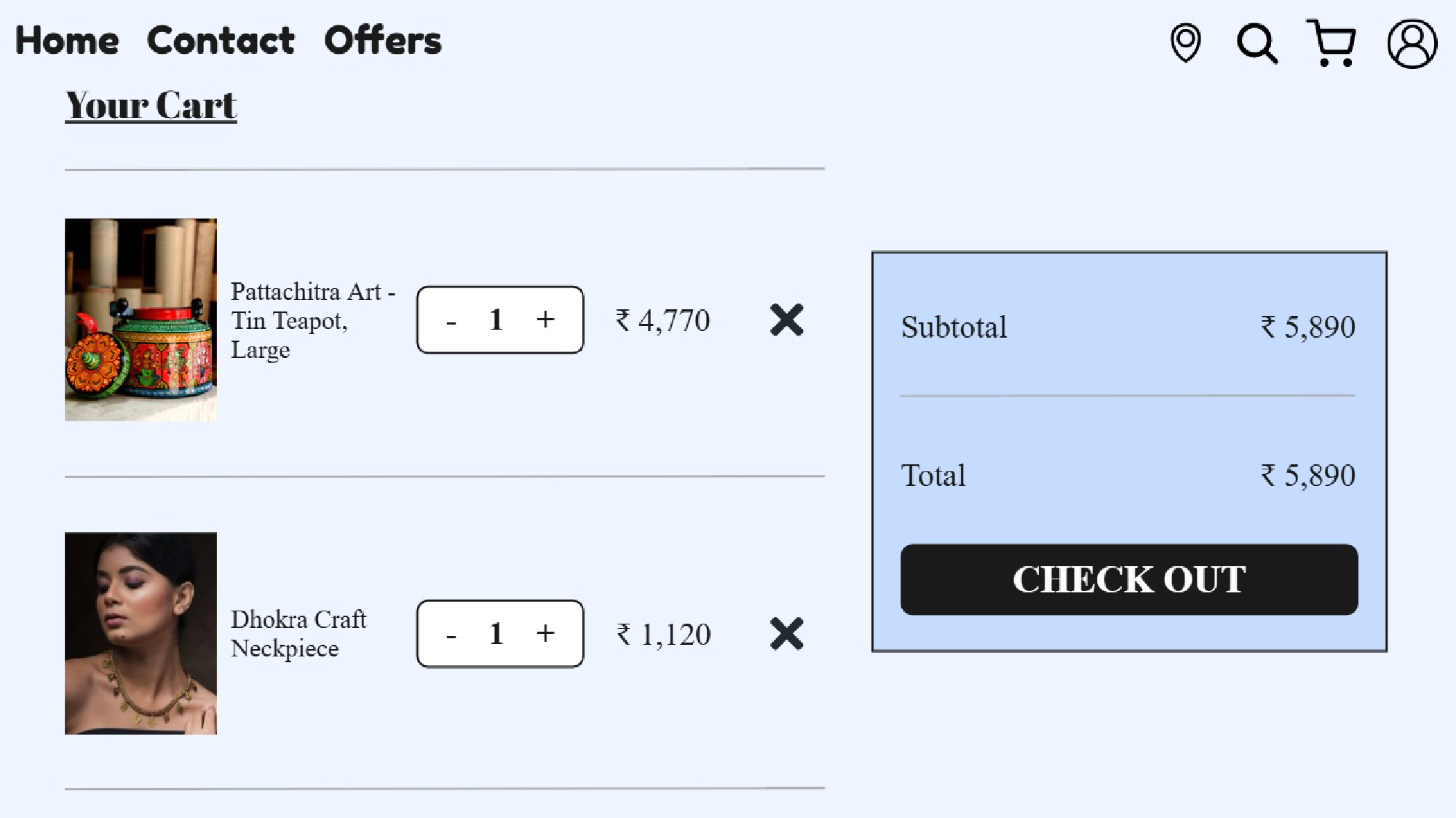The width and height of the screenshot is (1456, 818).
Task: Open the store location pin icon
Action: click(x=1185, y=43)
